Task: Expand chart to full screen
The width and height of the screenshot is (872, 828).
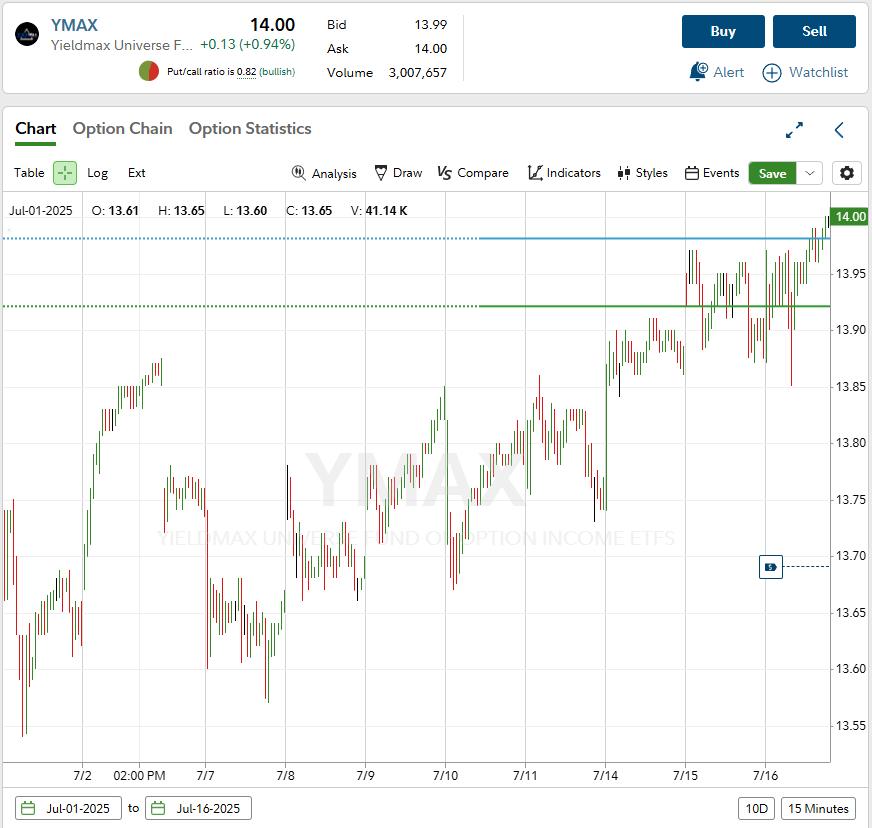Action: coord(794,130)
